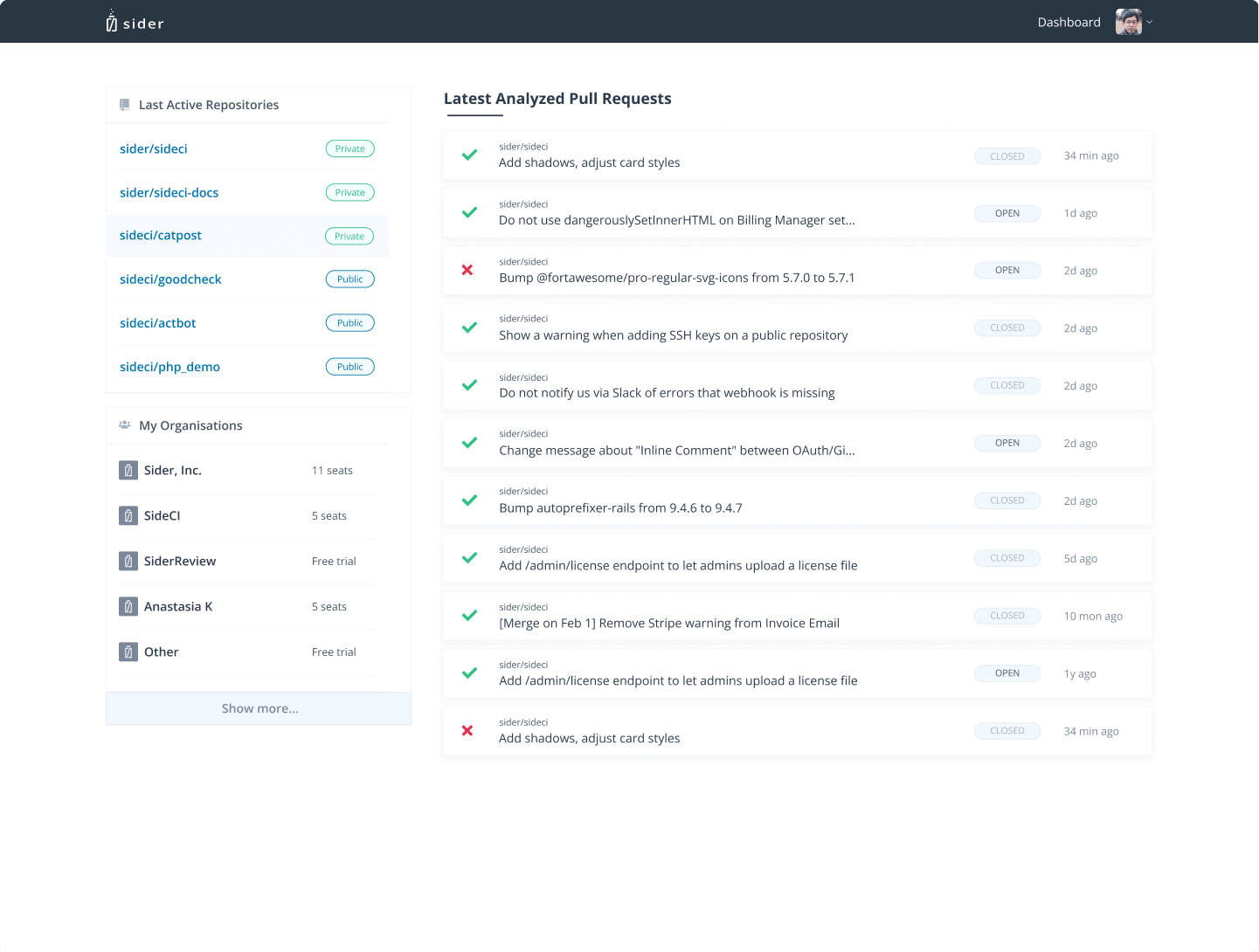Click red X beside 'Add shadows, adjust card styles'
This screenshot has height=952, width=1259.
click(467, 730)
